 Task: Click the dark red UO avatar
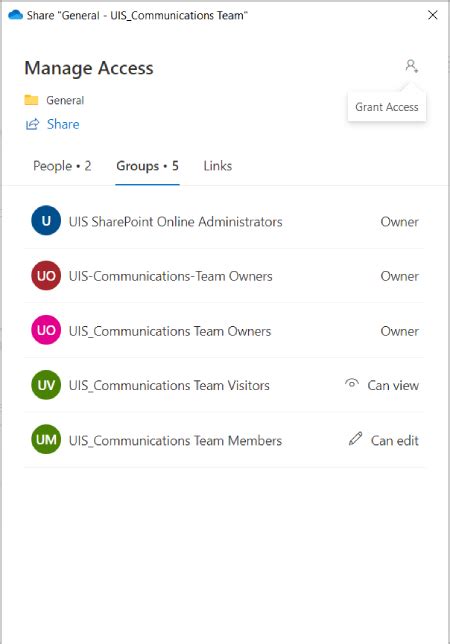[x=46, y=275]
